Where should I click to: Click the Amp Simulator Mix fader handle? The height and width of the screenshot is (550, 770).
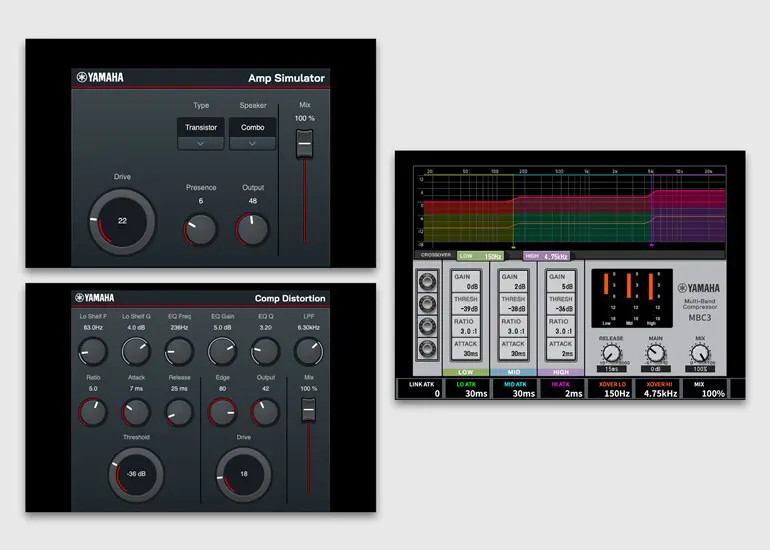click(x=304, y=143)
